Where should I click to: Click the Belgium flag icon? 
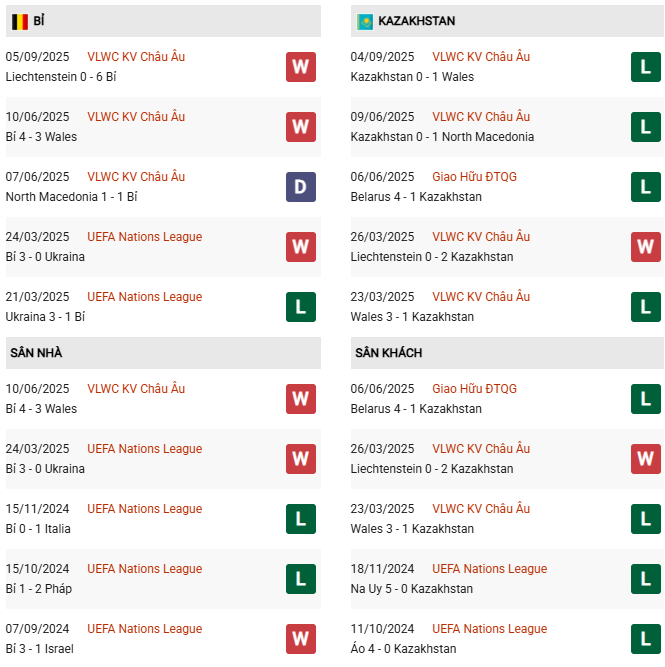[19, 21]
